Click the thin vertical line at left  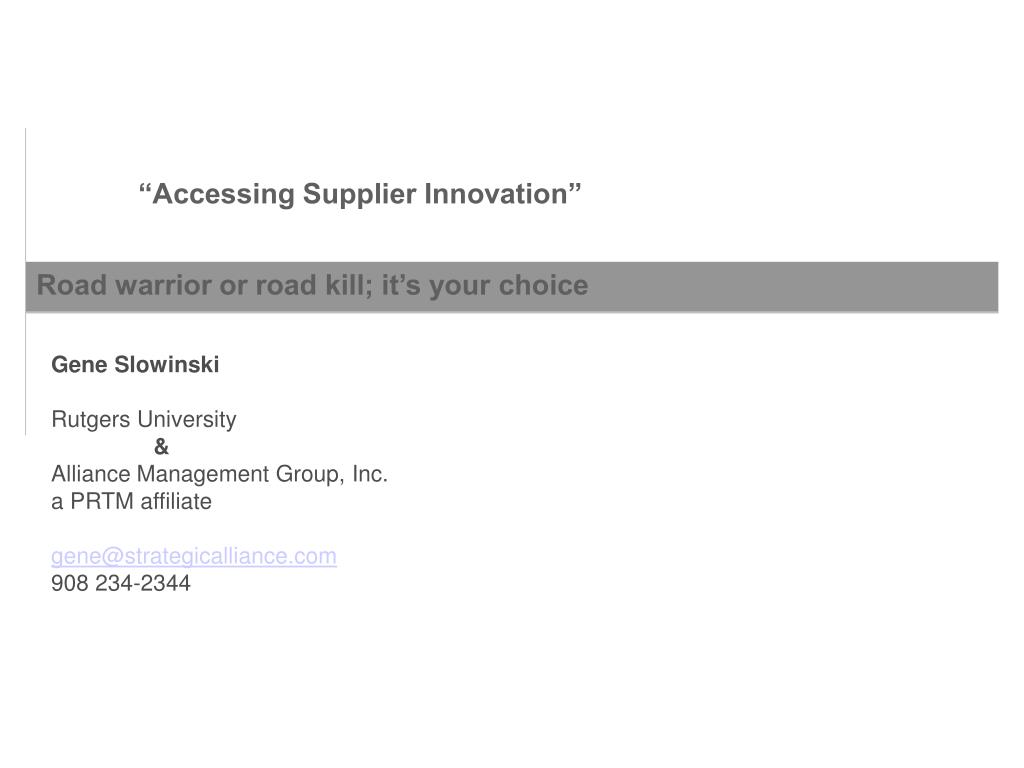pyautogui.click(x=25, y=281)
